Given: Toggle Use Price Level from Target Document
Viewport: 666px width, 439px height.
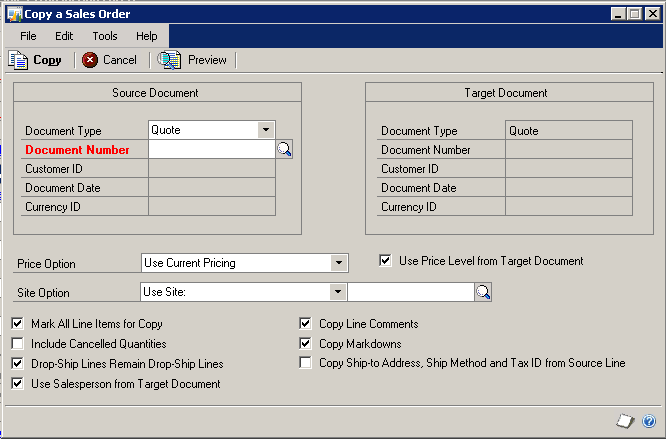Looking at the screenshot, I should coord(385,261).
